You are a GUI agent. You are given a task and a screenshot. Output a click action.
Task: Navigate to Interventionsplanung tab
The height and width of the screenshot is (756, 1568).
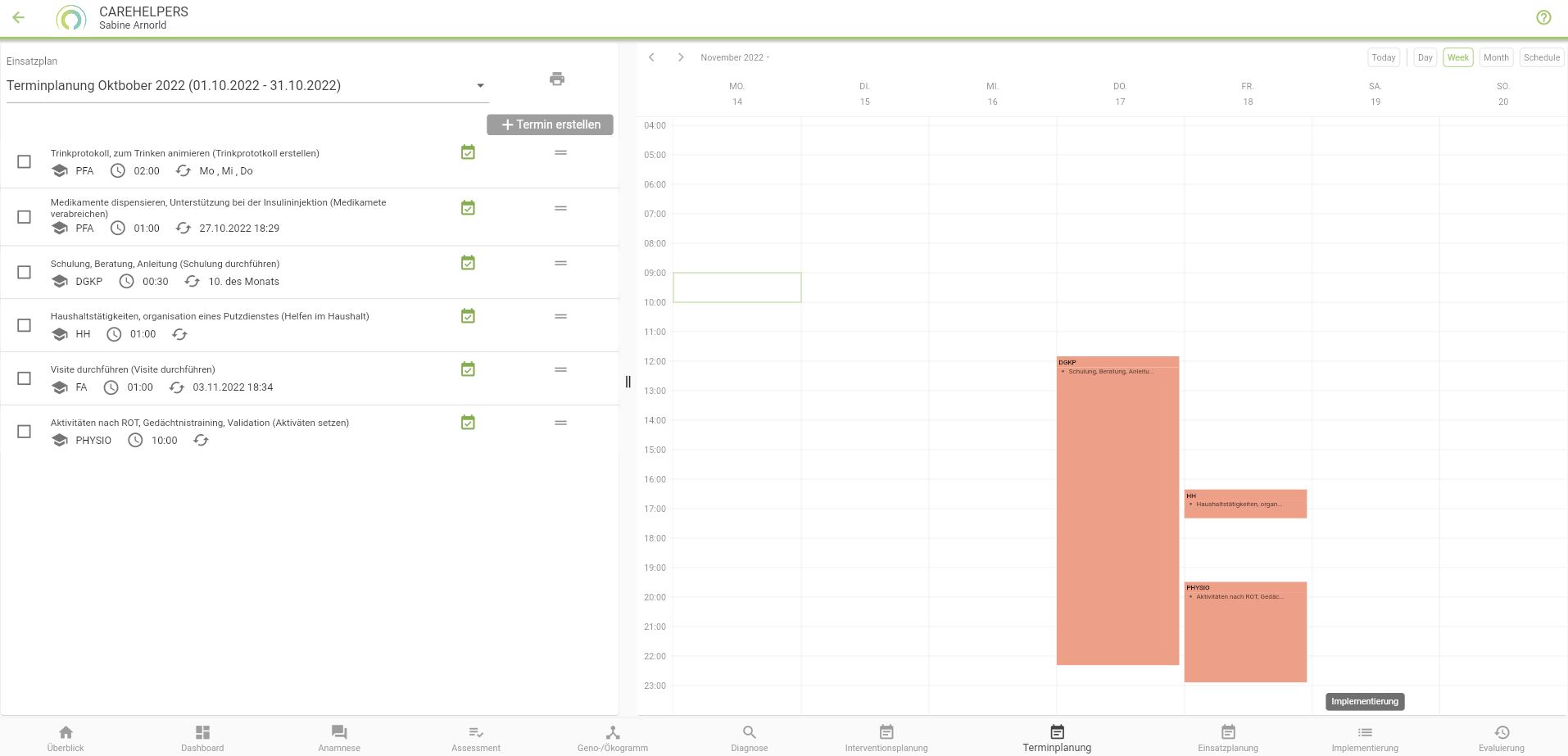886,737
